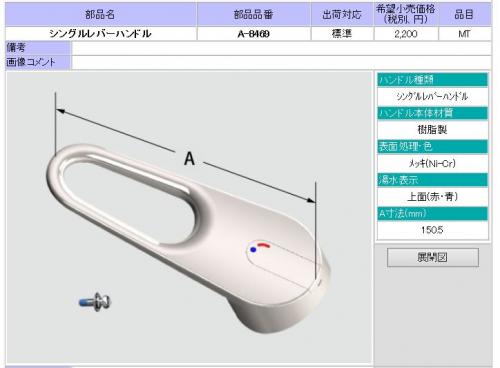Click the 希望小売価格 column header
The width and height of the screenshot is (500, 368).
pos(406,14)
